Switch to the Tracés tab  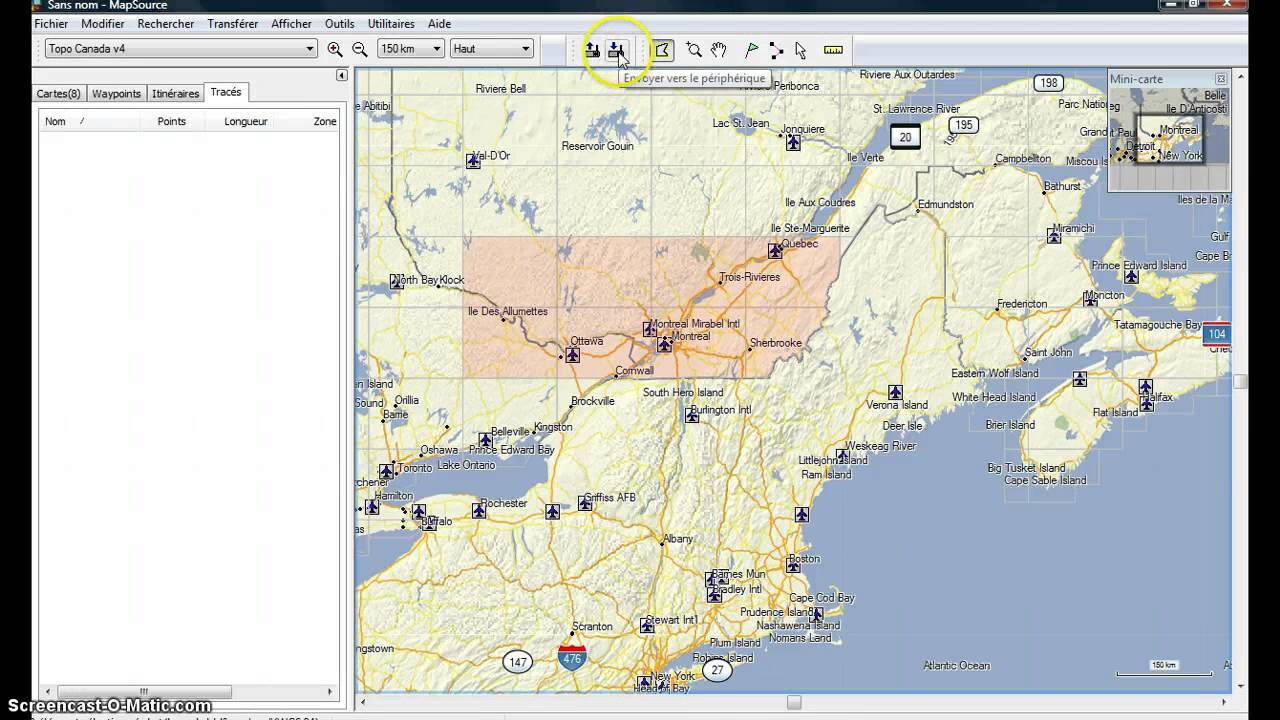click(x=226, y=92)
